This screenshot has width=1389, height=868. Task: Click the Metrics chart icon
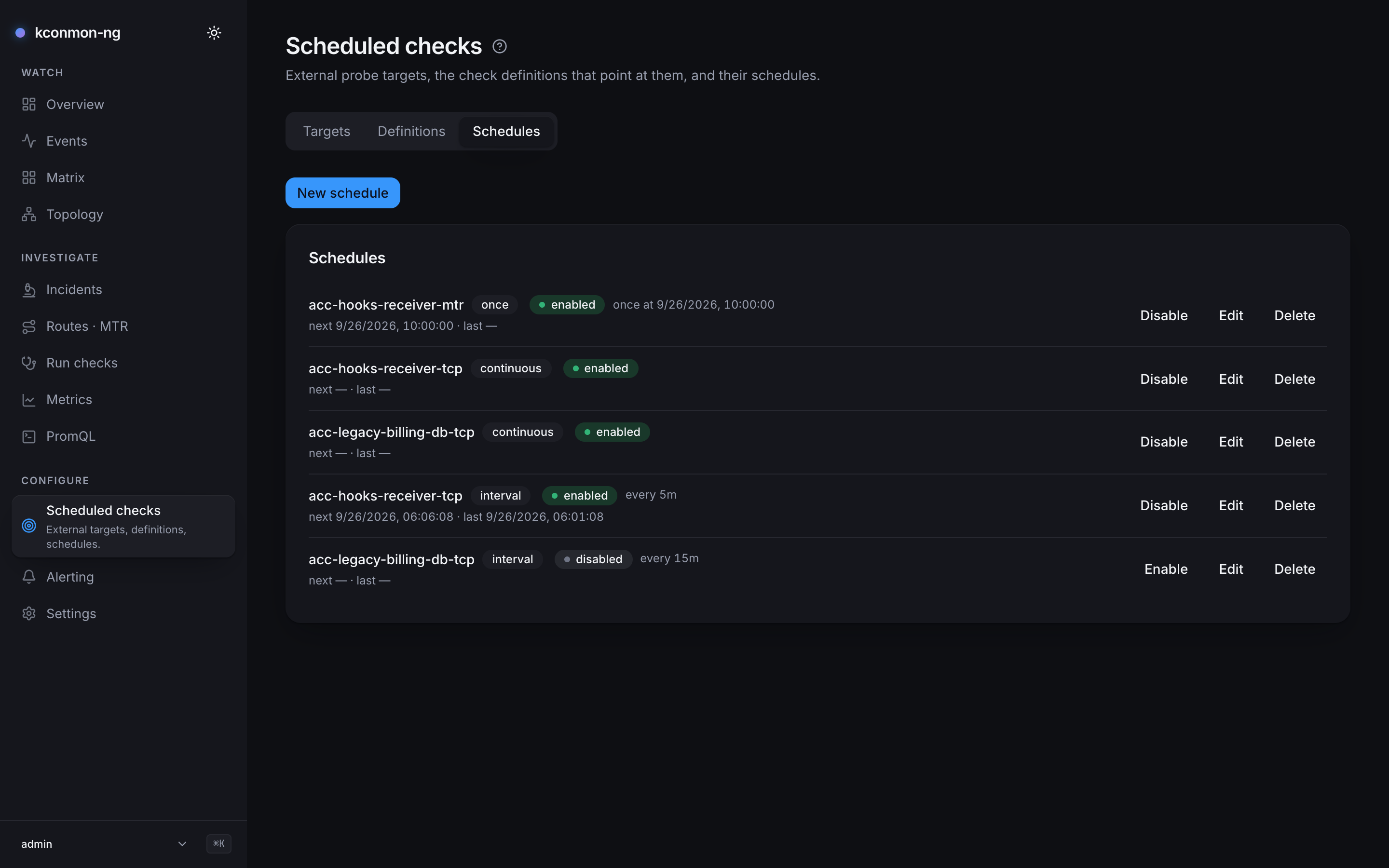click(x=29, y=400)
